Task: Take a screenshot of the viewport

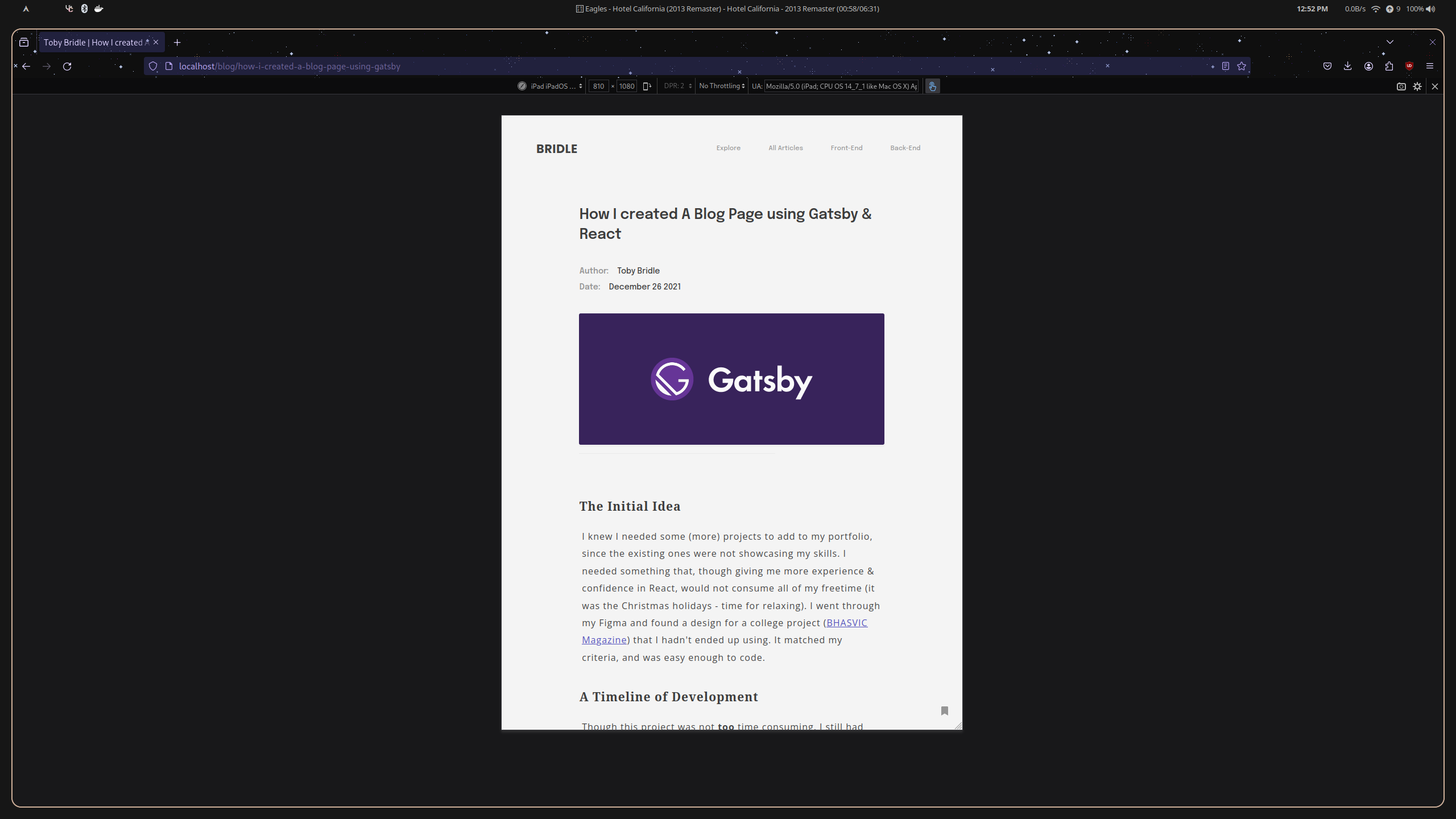Action: 1401,86
